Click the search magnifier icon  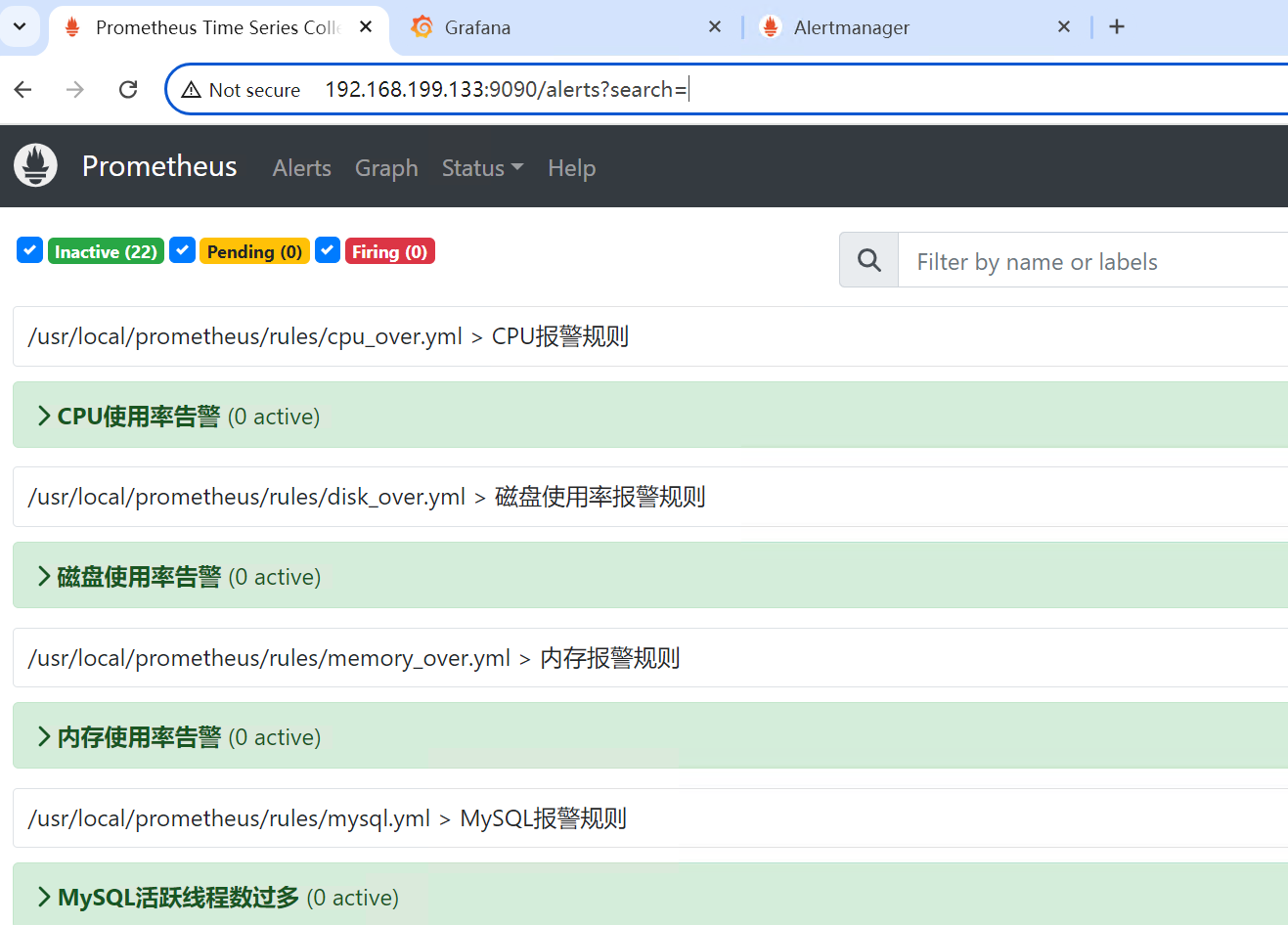868,260
